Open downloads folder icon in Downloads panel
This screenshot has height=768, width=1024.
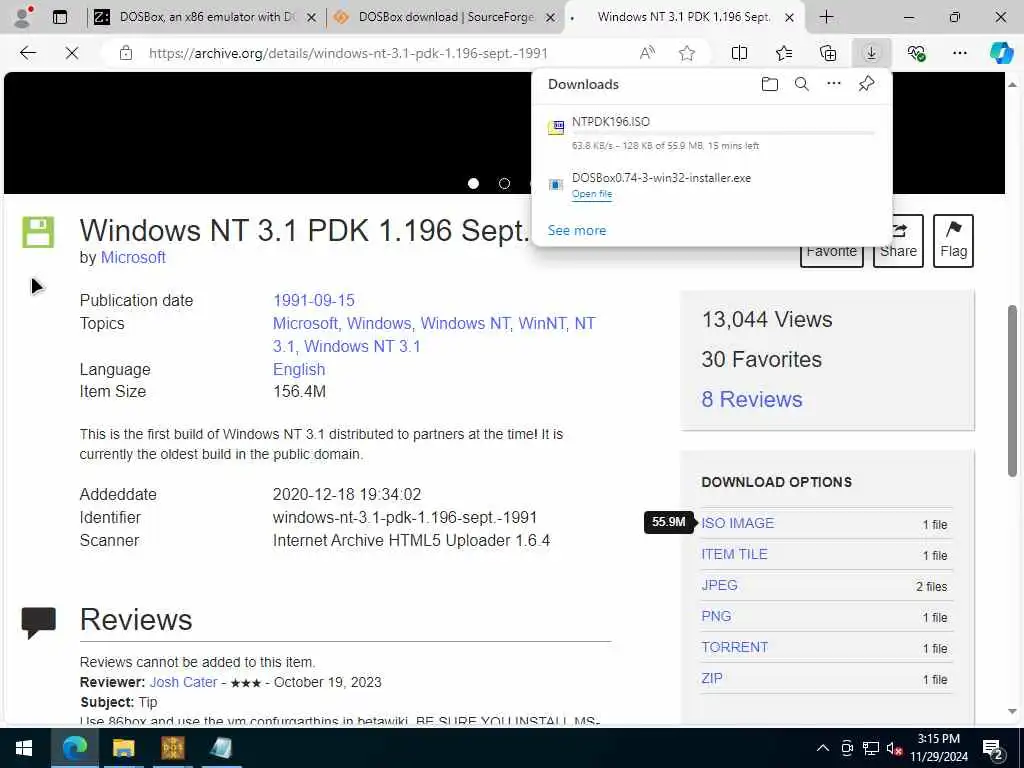[x=770, y=84]
